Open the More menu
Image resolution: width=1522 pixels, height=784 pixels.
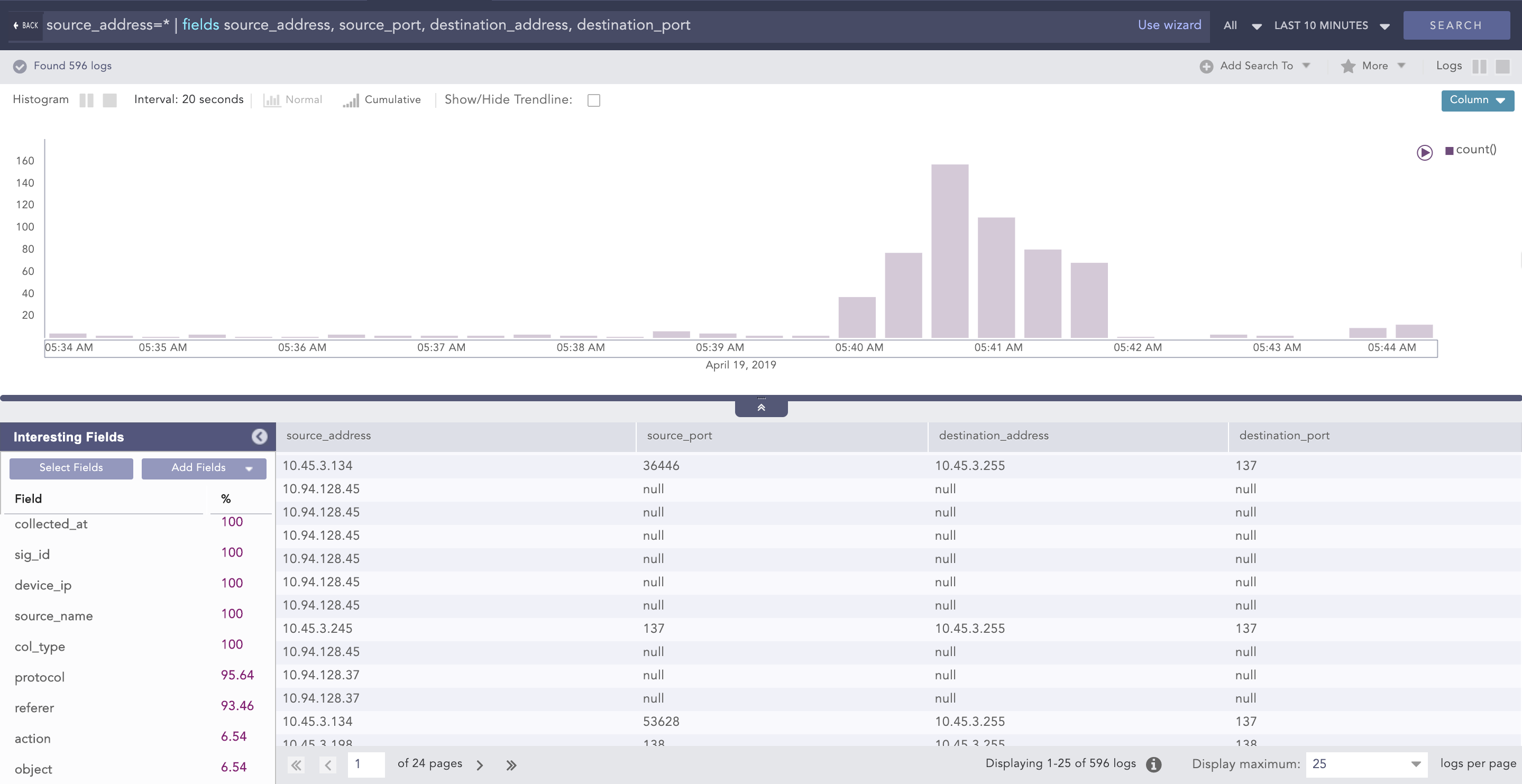point(1376,66)
